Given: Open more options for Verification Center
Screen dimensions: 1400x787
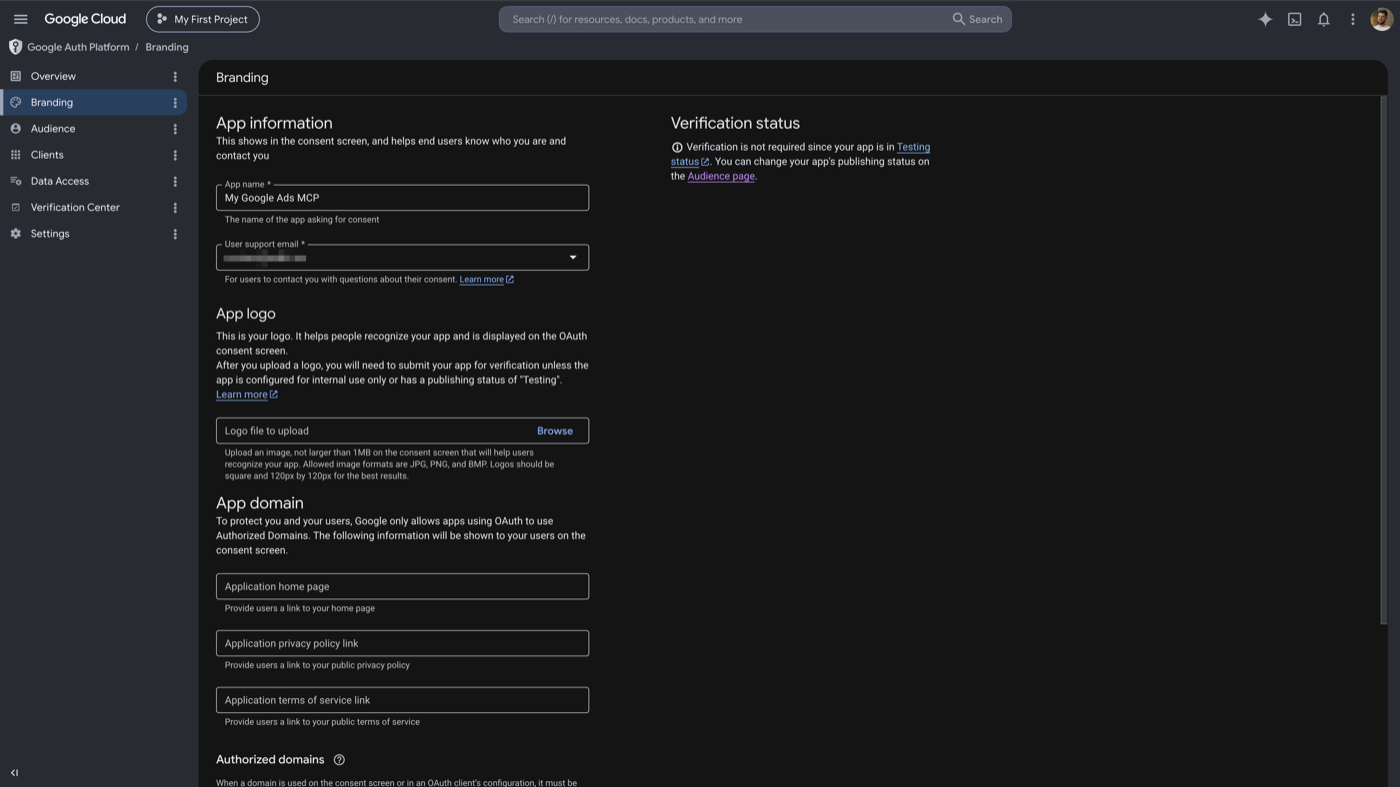Looking at the screenshot, I should [x=175, y=207].
